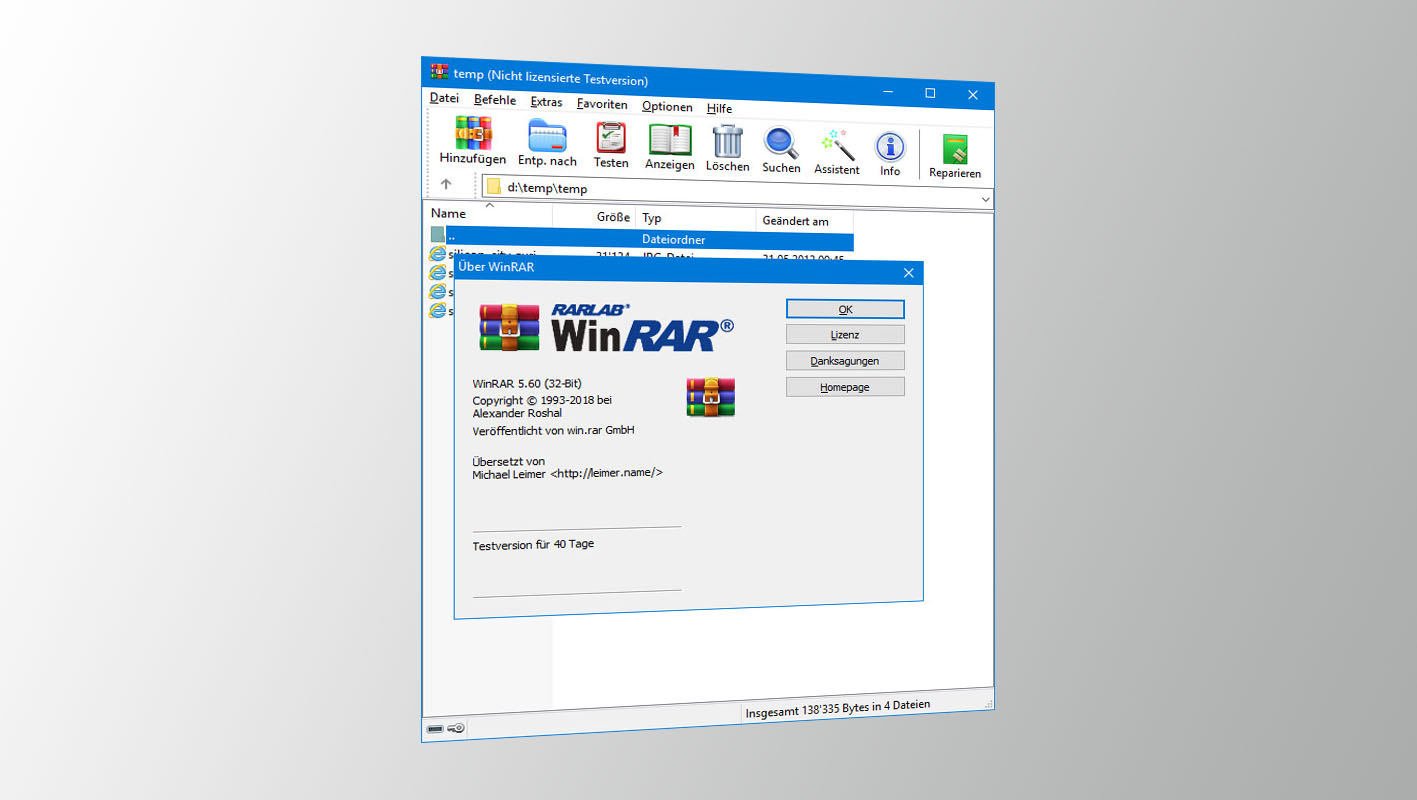
Task: Click the key icon in status bar
Action: (x=456, y=728)
